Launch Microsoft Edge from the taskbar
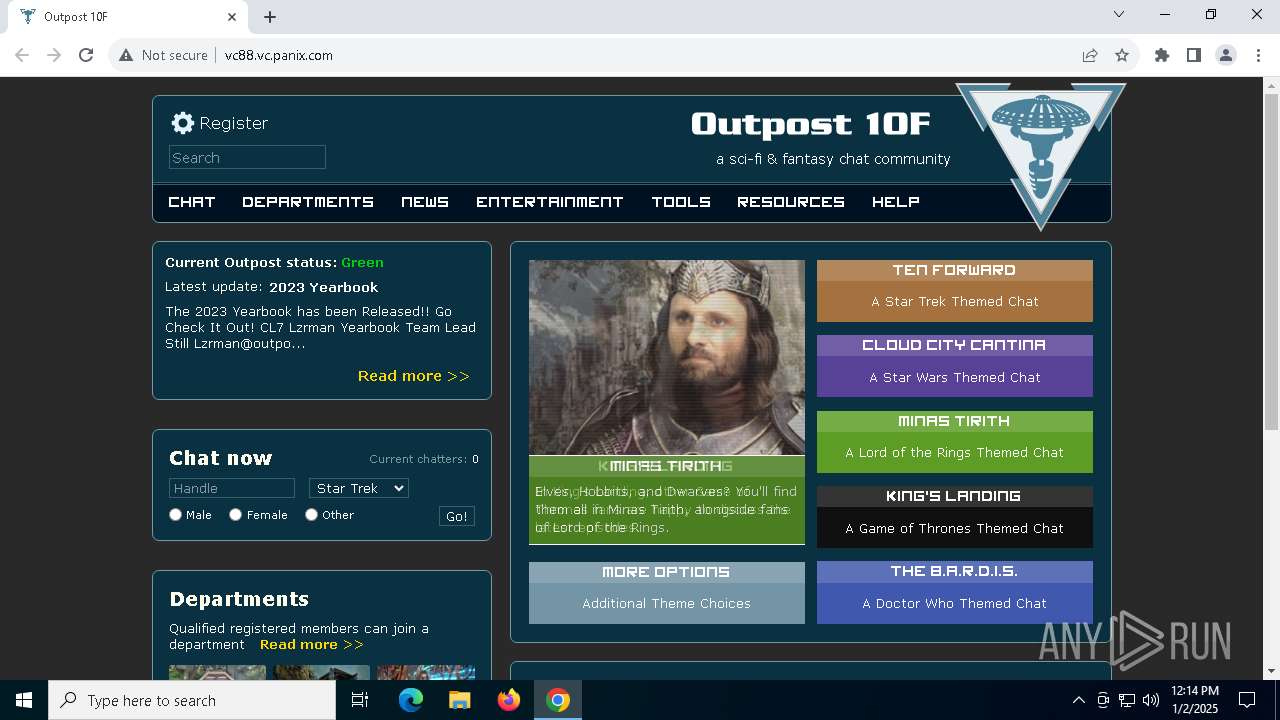This screenshot has height=720, width=1280. click(411, 700)
